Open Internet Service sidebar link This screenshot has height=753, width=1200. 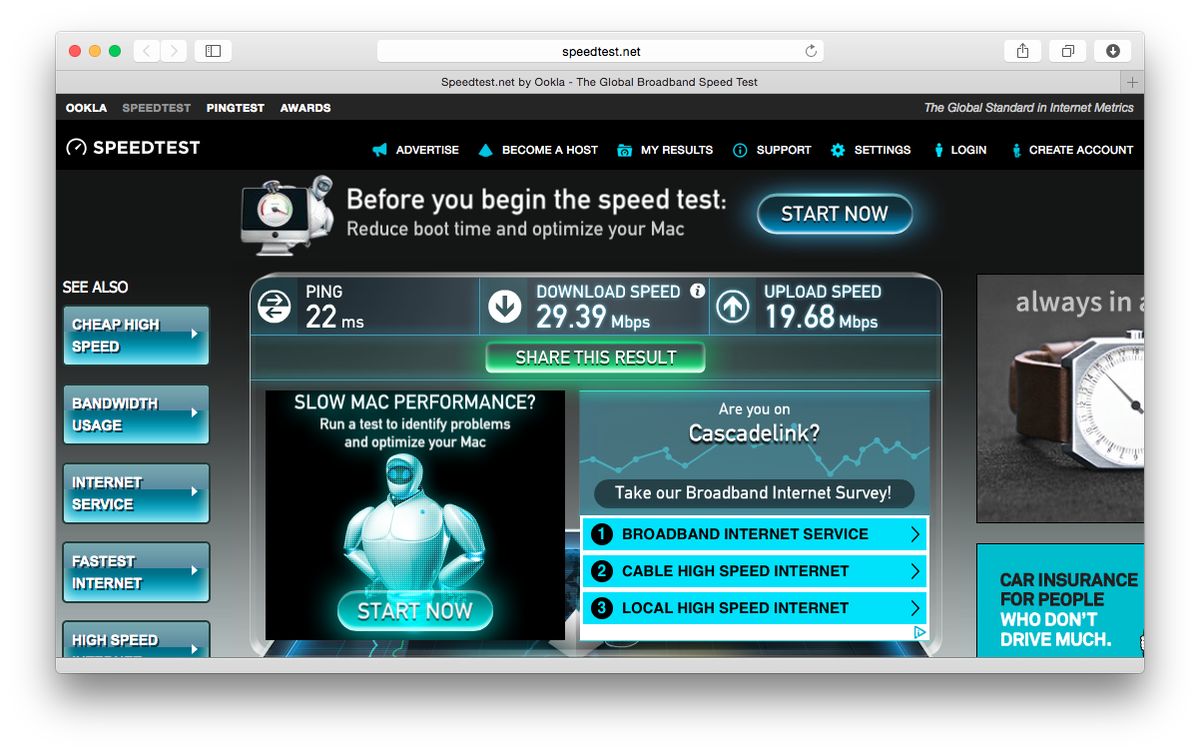136,493
